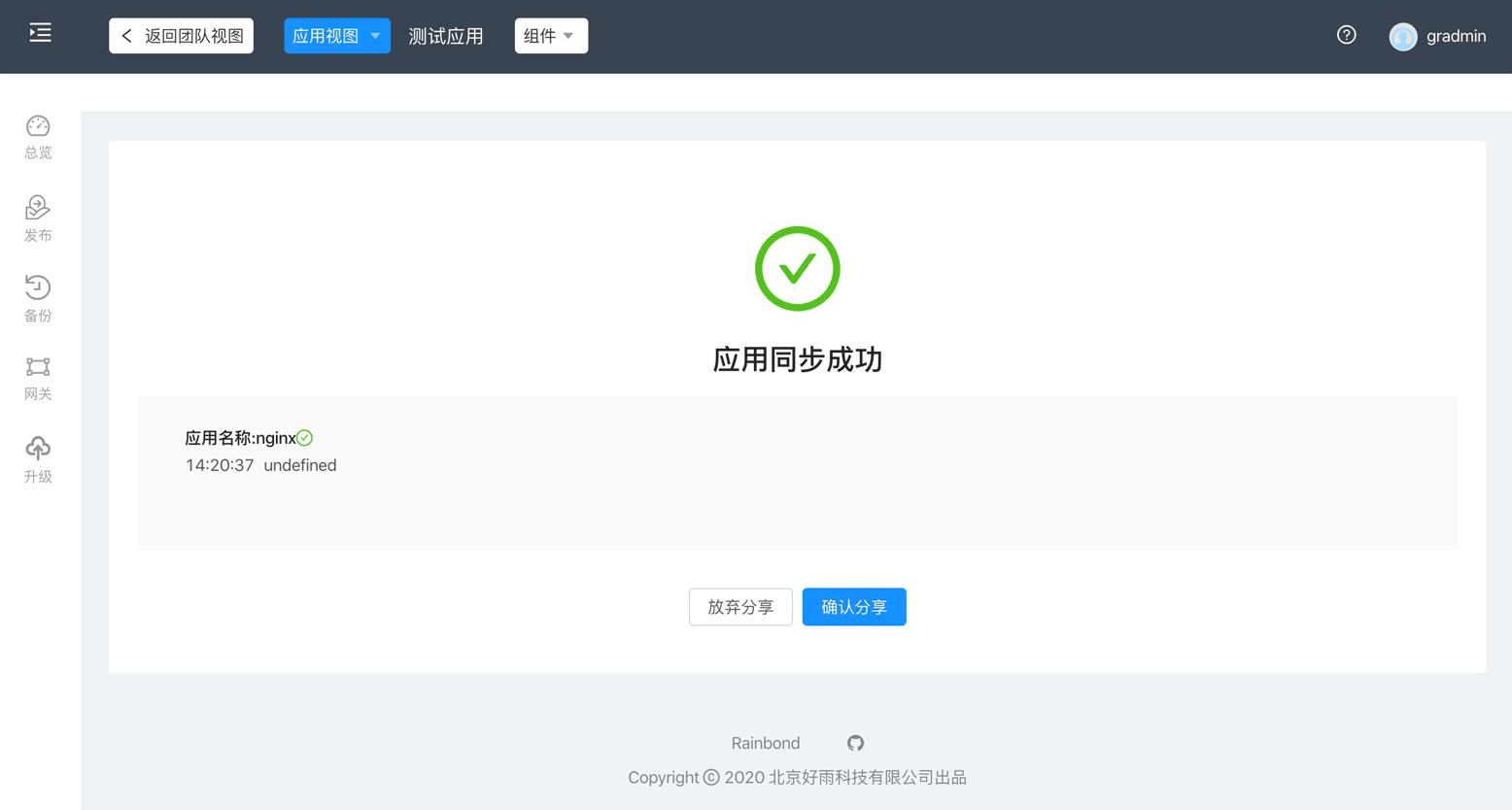Screen dimensions: 1512x810
Task: Open gradmin account menu
Action: 1456,36
